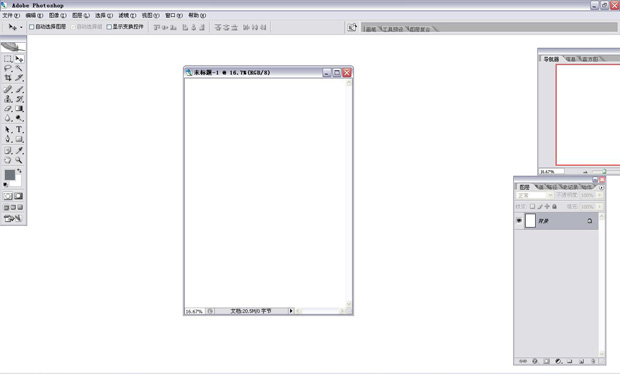Viewport: 620px width, 374px height.
Task: Open the blend mode 正常 dropdown
Action: tap(535, 195)
